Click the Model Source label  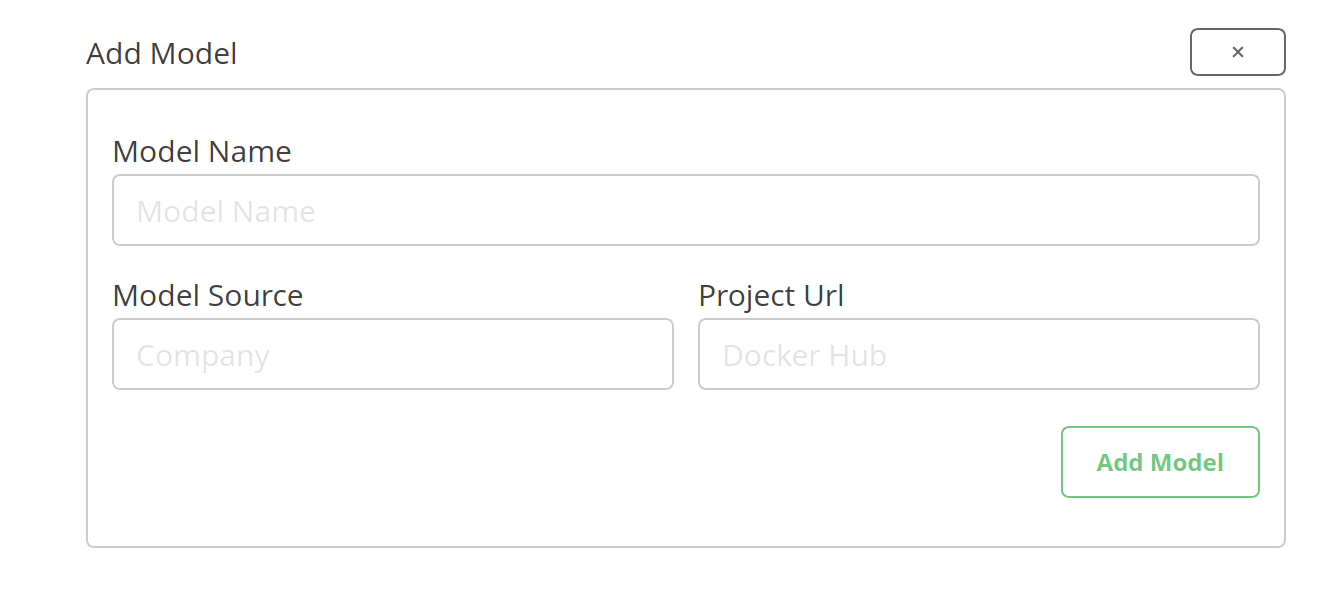pyautogui.click(x=208, y=295)
